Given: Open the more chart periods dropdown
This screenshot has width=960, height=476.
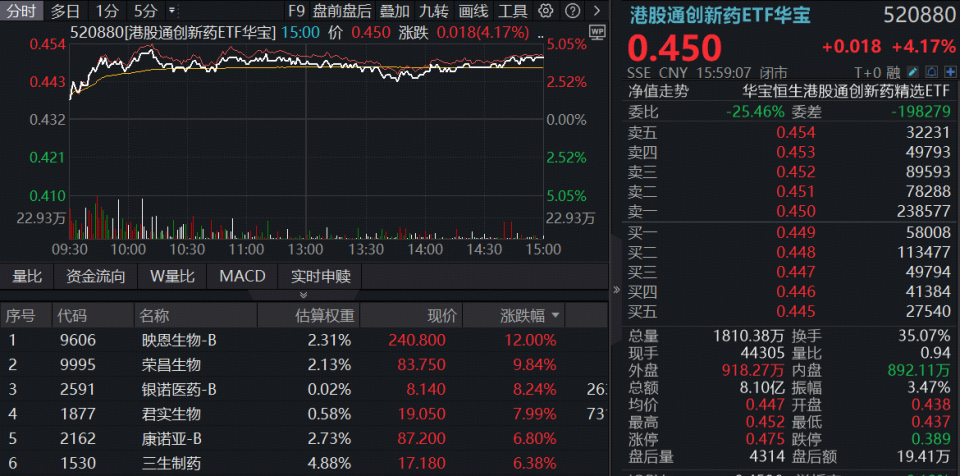Looking at the screenshot, I should (x=172, y=10).
